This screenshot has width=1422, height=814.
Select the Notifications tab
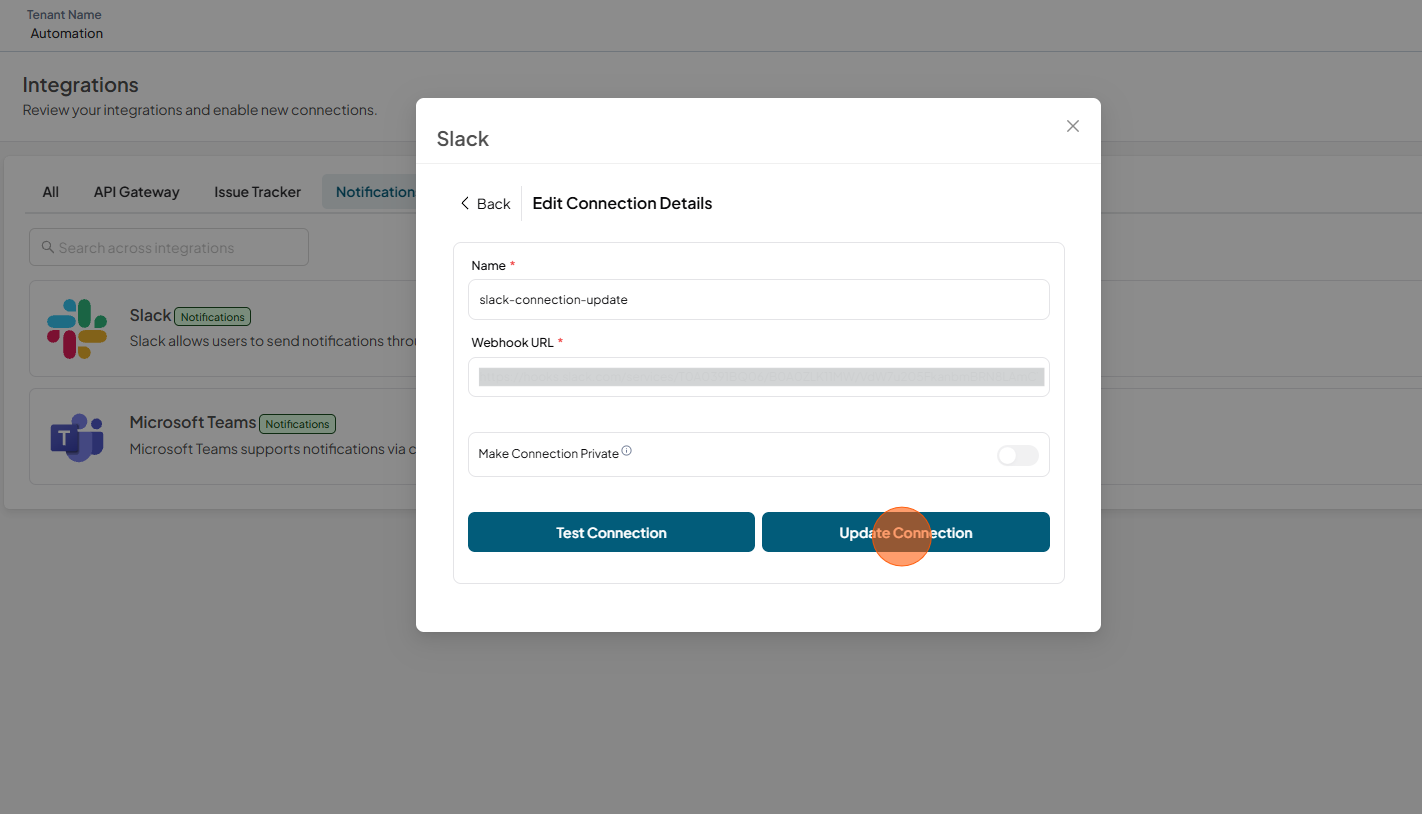point(369,192)
